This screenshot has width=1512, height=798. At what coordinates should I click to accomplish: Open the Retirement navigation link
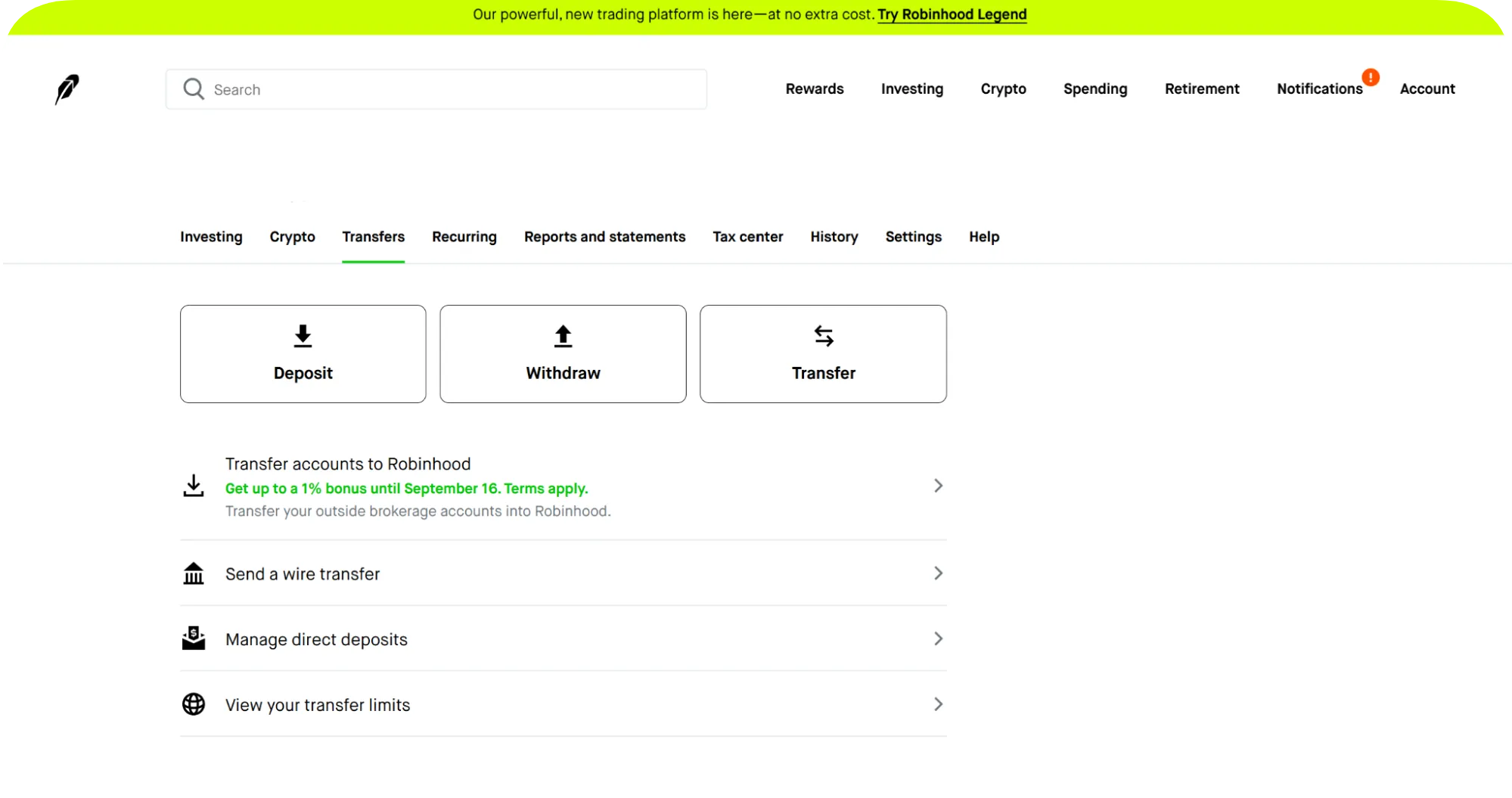[1201, 88]
